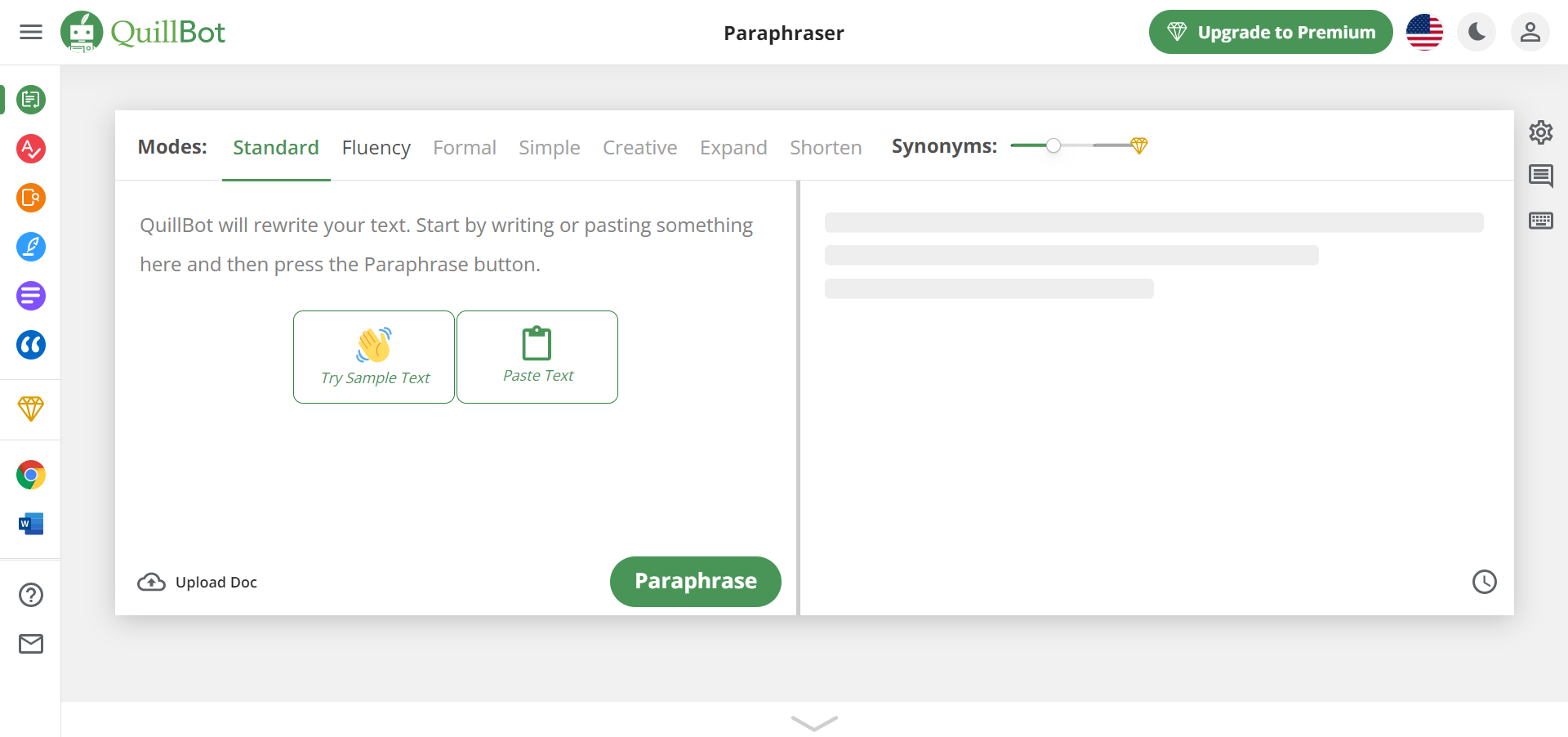
Task: Open the Citation Generator sidebar icon
Action: coord(31,345)
